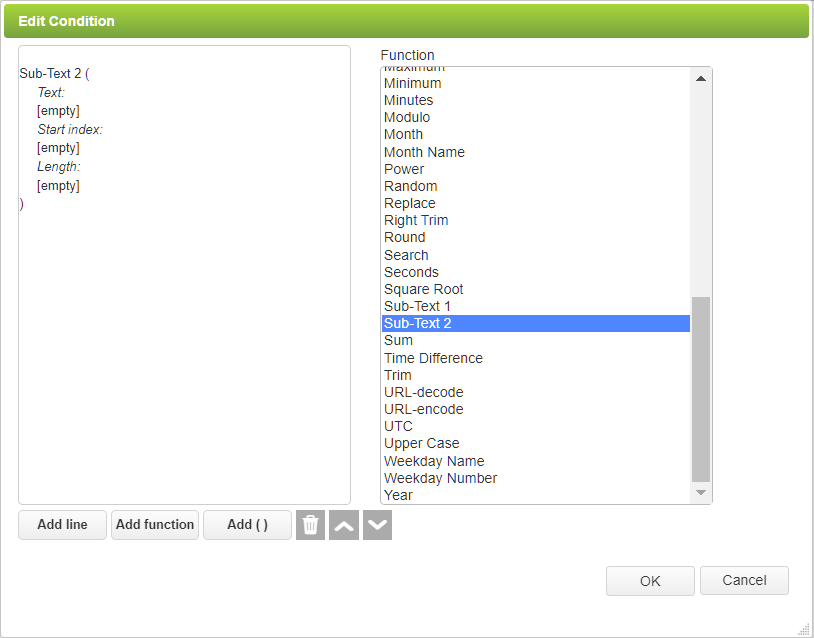Select the Random function
Image resolution: width=814 pixels, height=638 pixels.
pyautogui.click(x=536, y=186)
